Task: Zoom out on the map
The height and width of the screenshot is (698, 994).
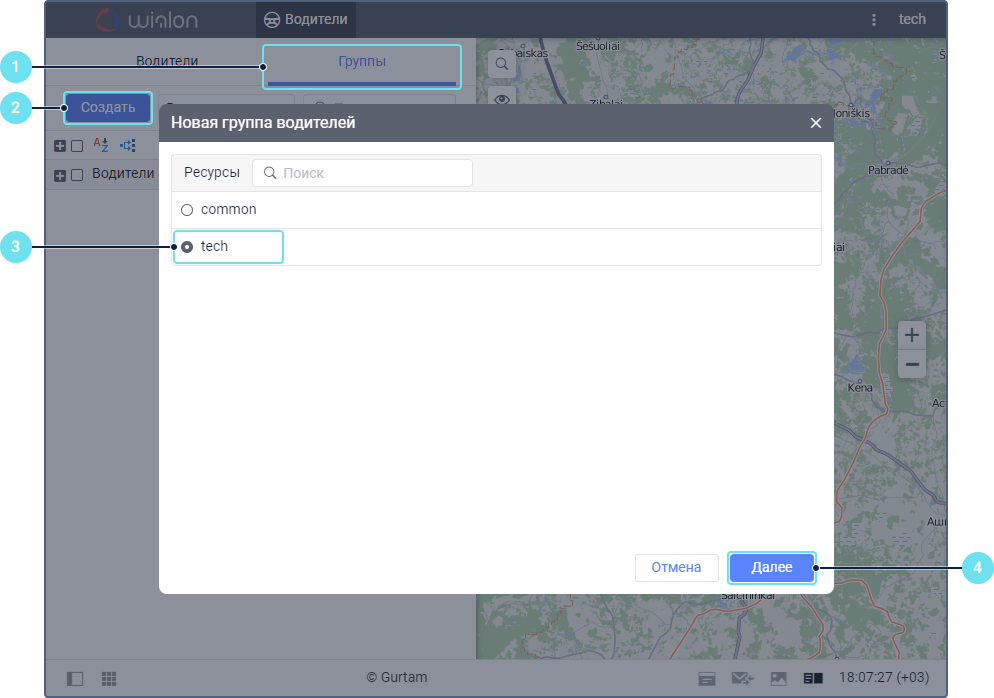Action: pos(911,364)
